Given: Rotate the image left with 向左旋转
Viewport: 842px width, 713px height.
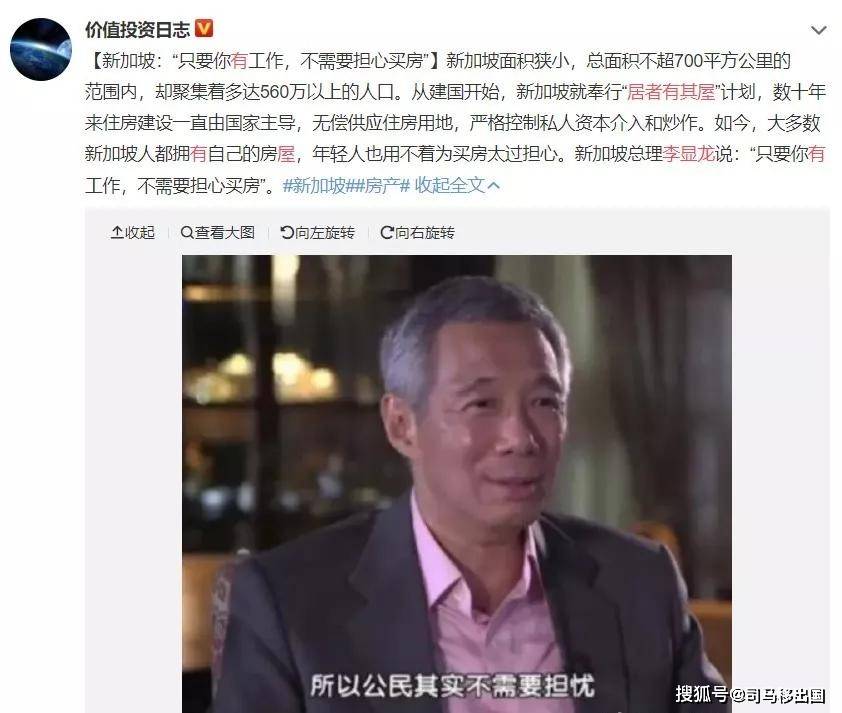Looking at the screenshot, I should (x=317, y=232).
